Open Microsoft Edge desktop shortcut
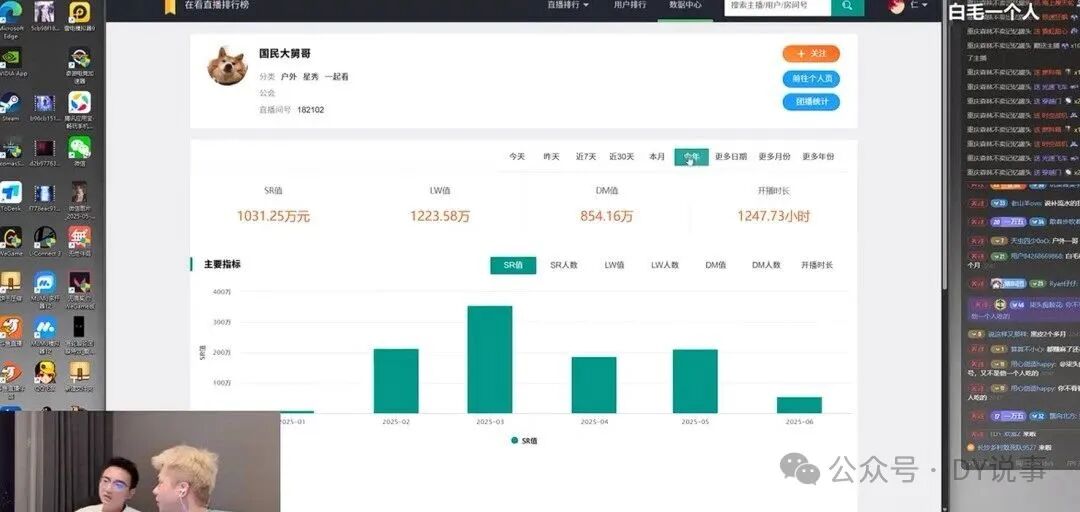This screenshot has width=1080, height=512. 11,12
